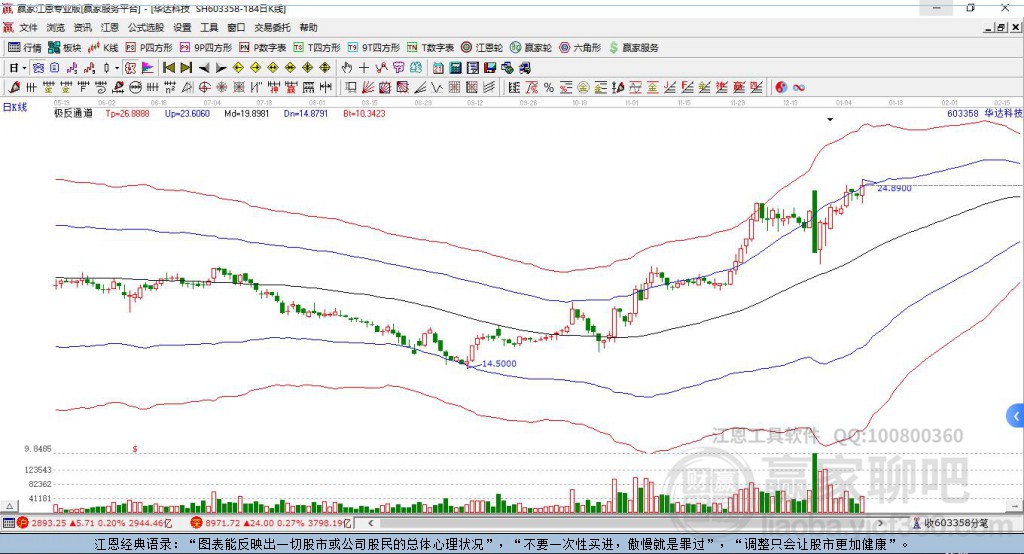This screenshot has width=1024, height=554.
Task: Click the Tp=26.8888 indicator value
Action: (x=127, y=113)
